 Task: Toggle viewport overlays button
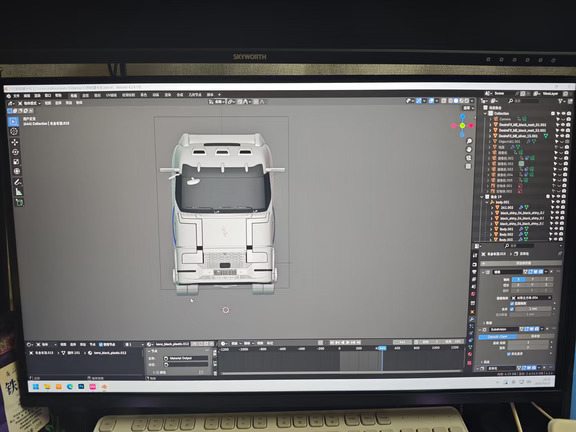431,101
